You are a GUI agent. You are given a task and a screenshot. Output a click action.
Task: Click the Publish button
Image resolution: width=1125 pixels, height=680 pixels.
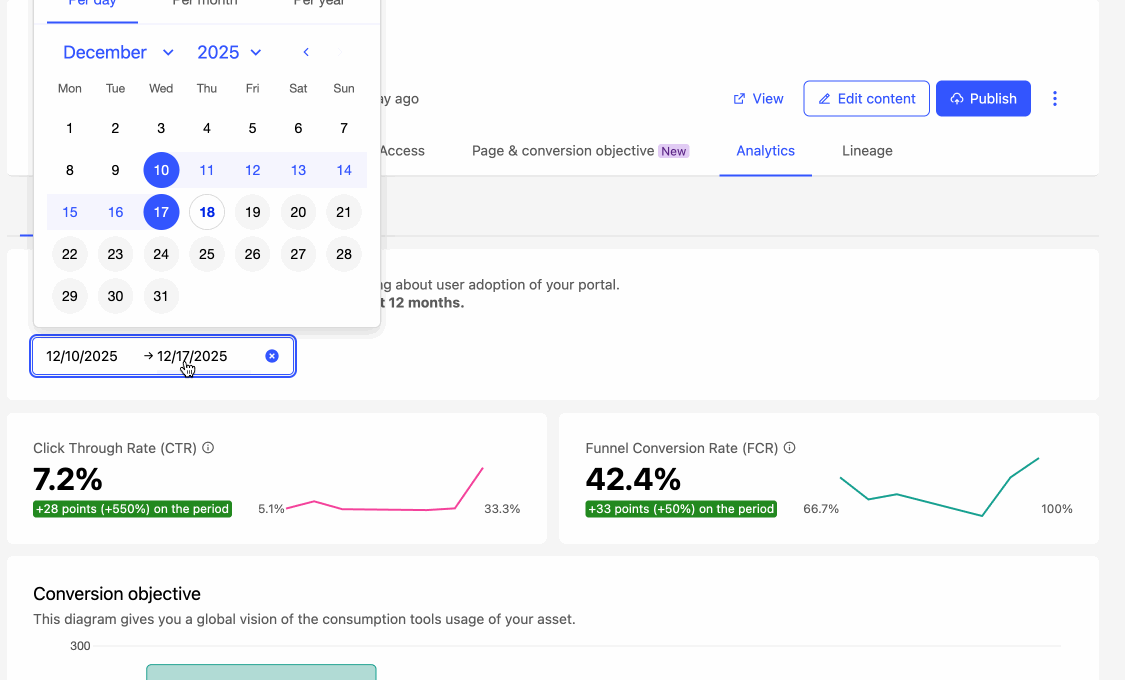(x=982, y=99)
